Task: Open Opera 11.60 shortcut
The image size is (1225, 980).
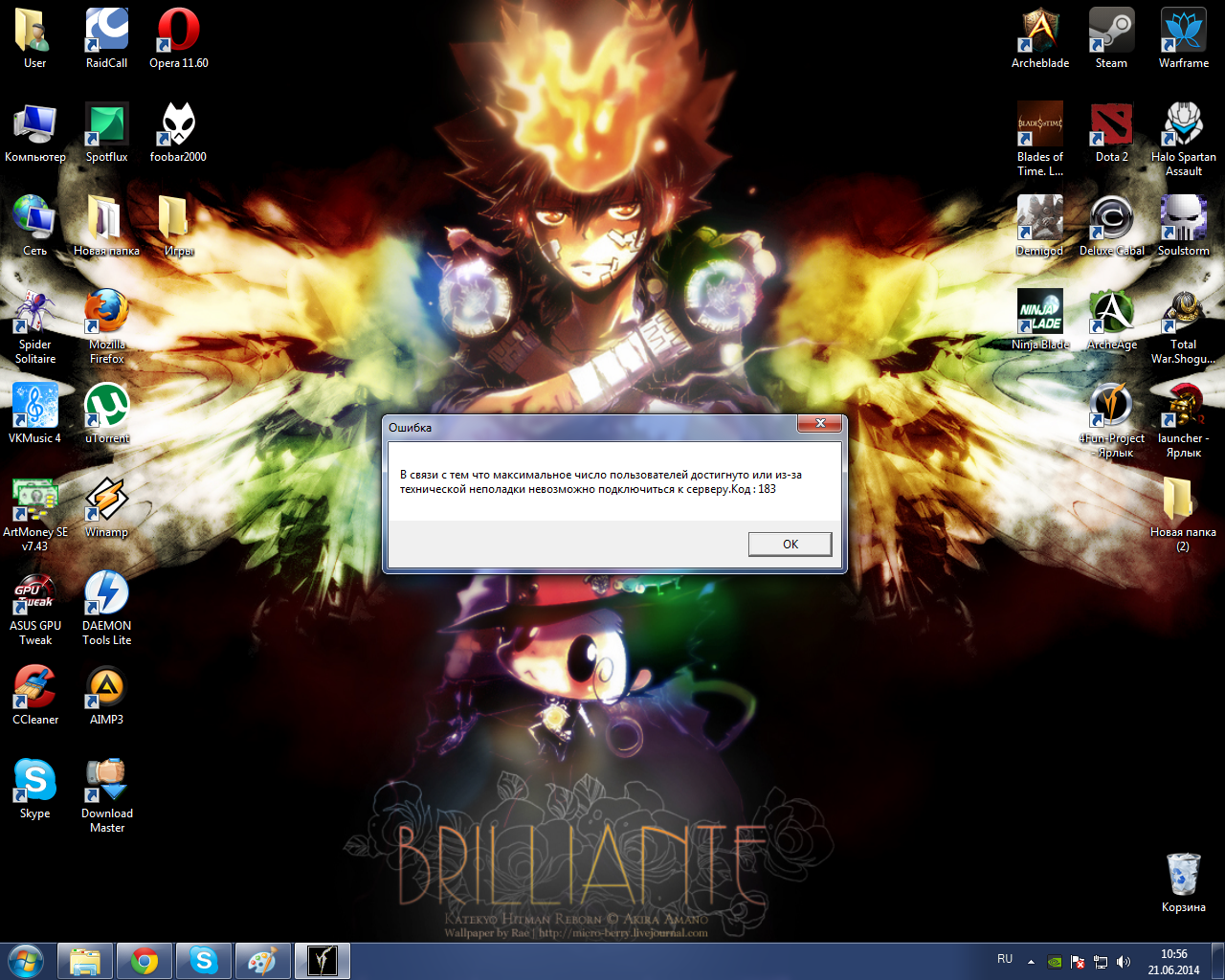Action: click(178, 39)
